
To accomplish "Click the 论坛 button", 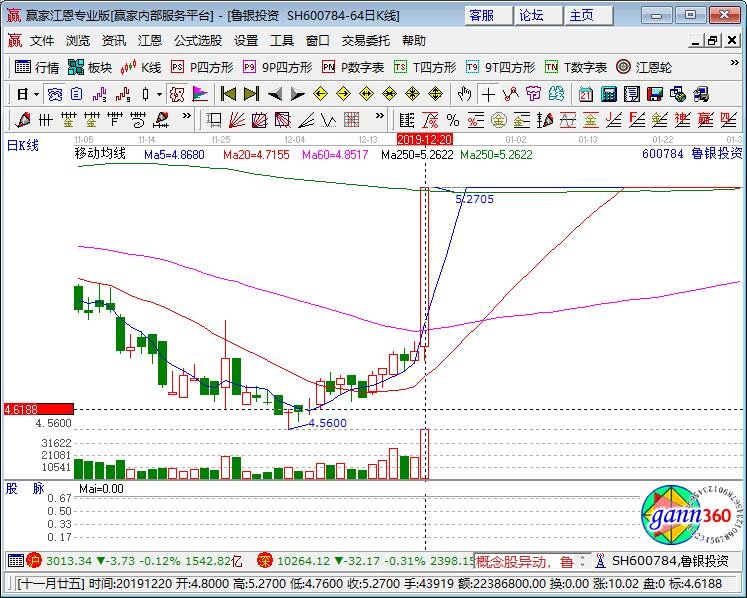I will [538, 15].
